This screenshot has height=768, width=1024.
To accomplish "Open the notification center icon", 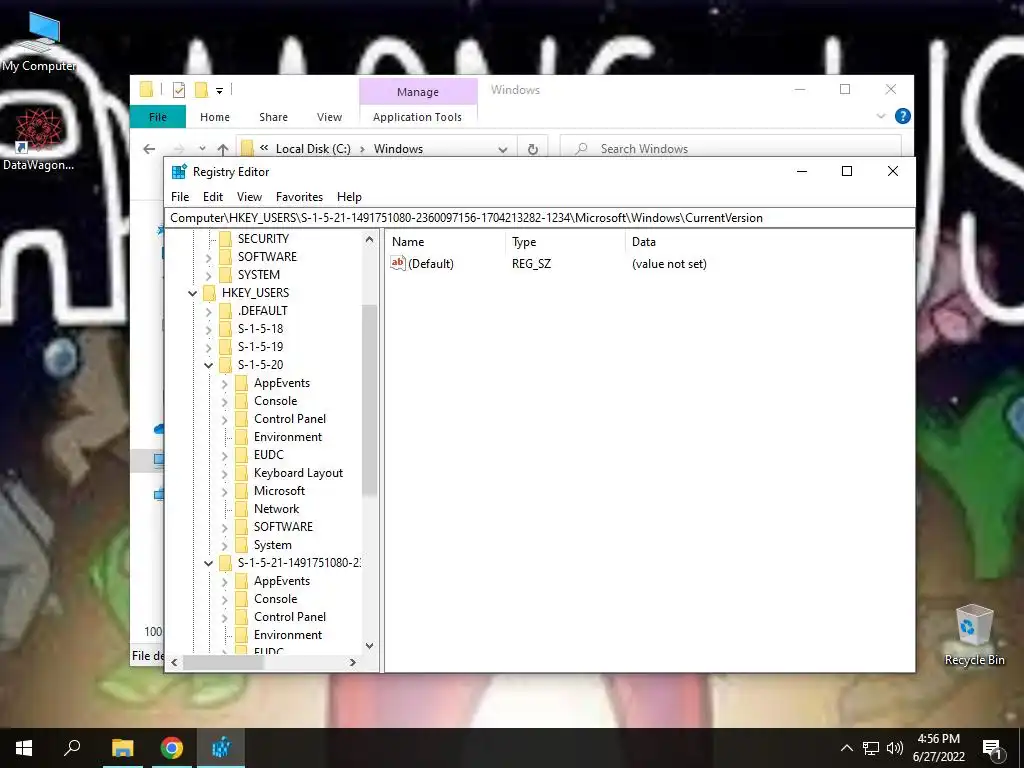I will tap(993, 749).
